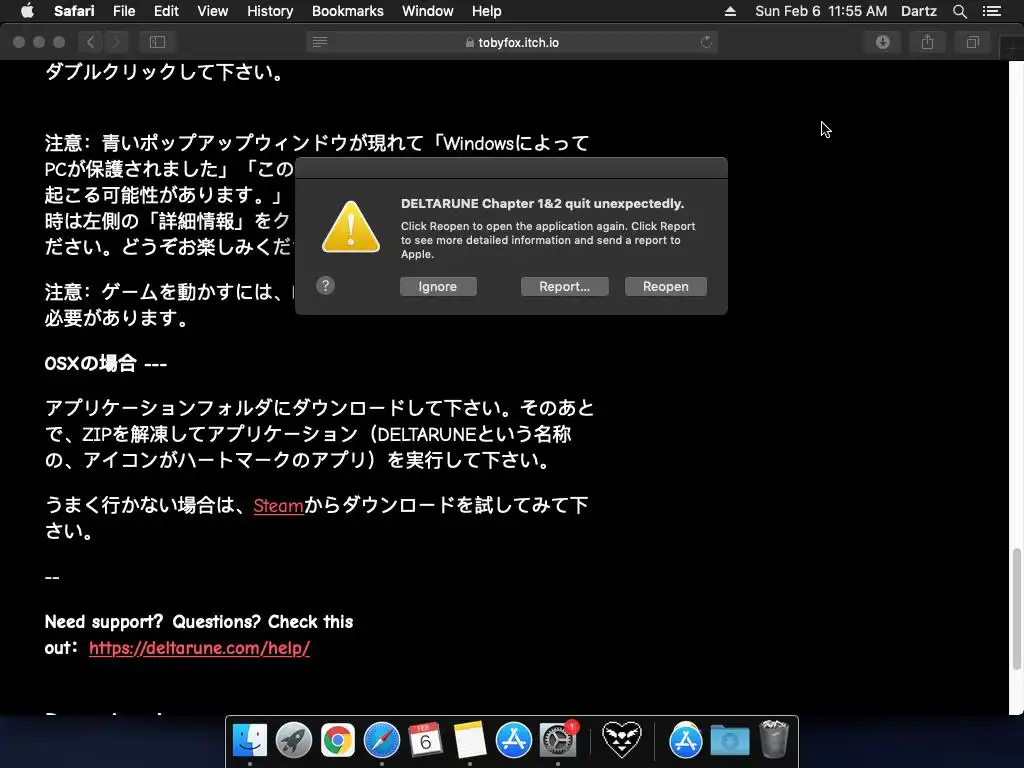Show all tabs overview button
1024x768 pixels.
coord(972,42)
